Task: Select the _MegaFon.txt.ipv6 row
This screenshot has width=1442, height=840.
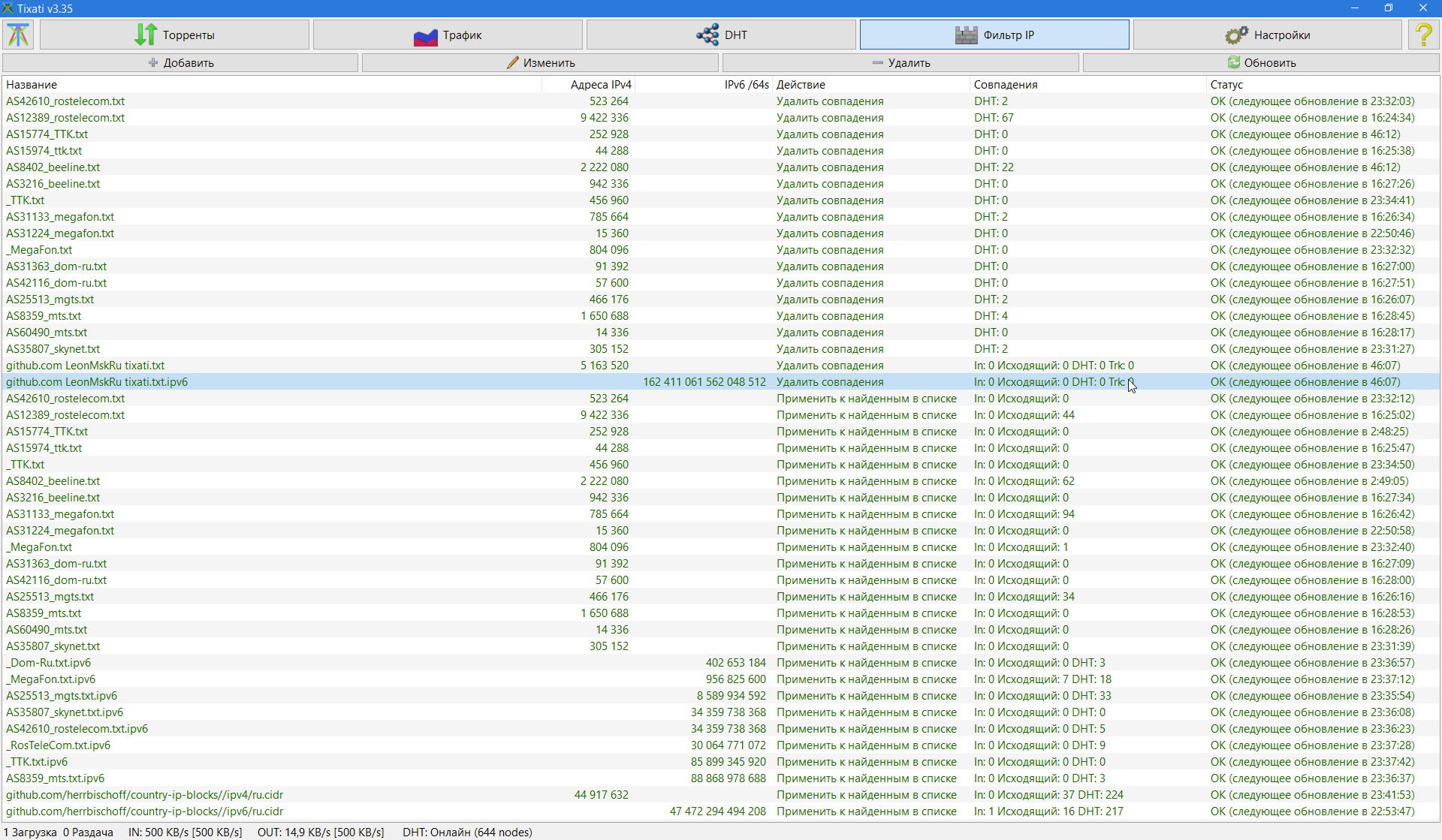Action: point(721,679)
